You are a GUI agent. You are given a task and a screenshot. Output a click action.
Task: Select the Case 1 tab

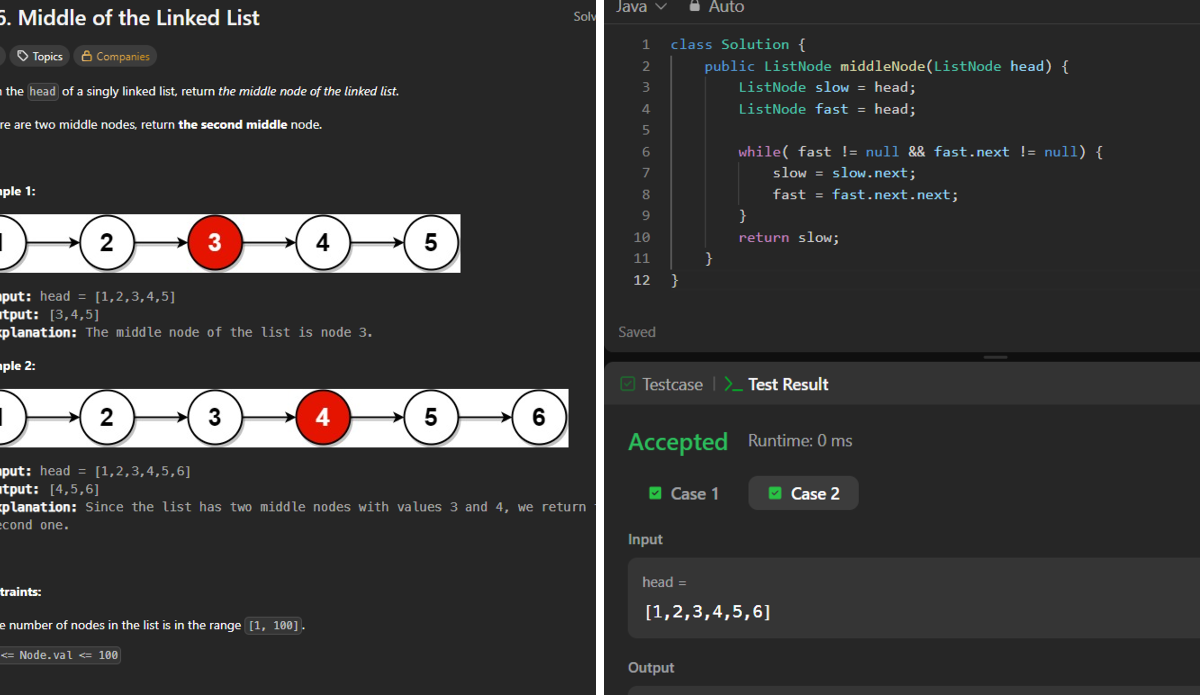683,493
